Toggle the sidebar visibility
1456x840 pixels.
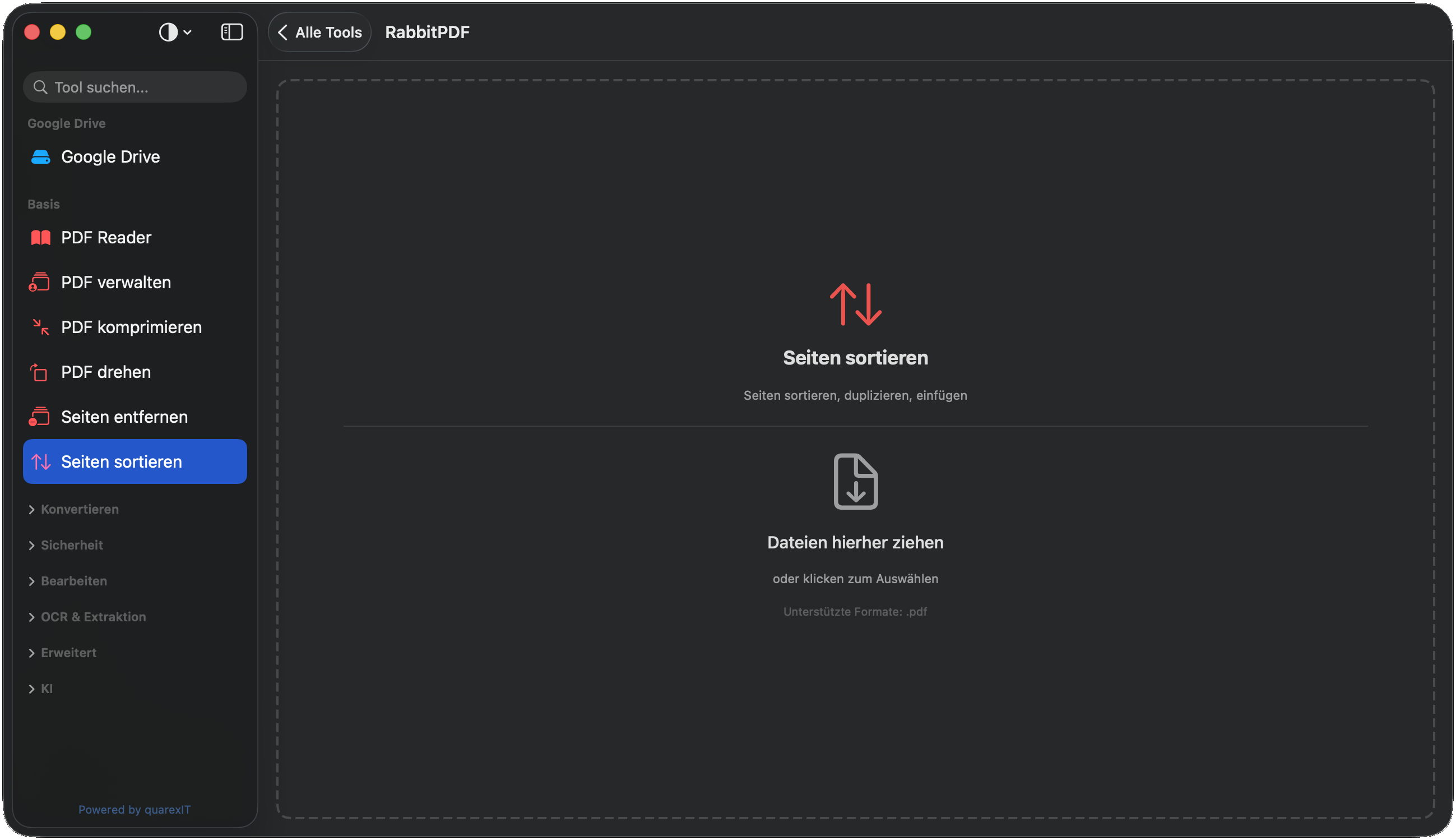pyautogui.click(x=231, y=32)
